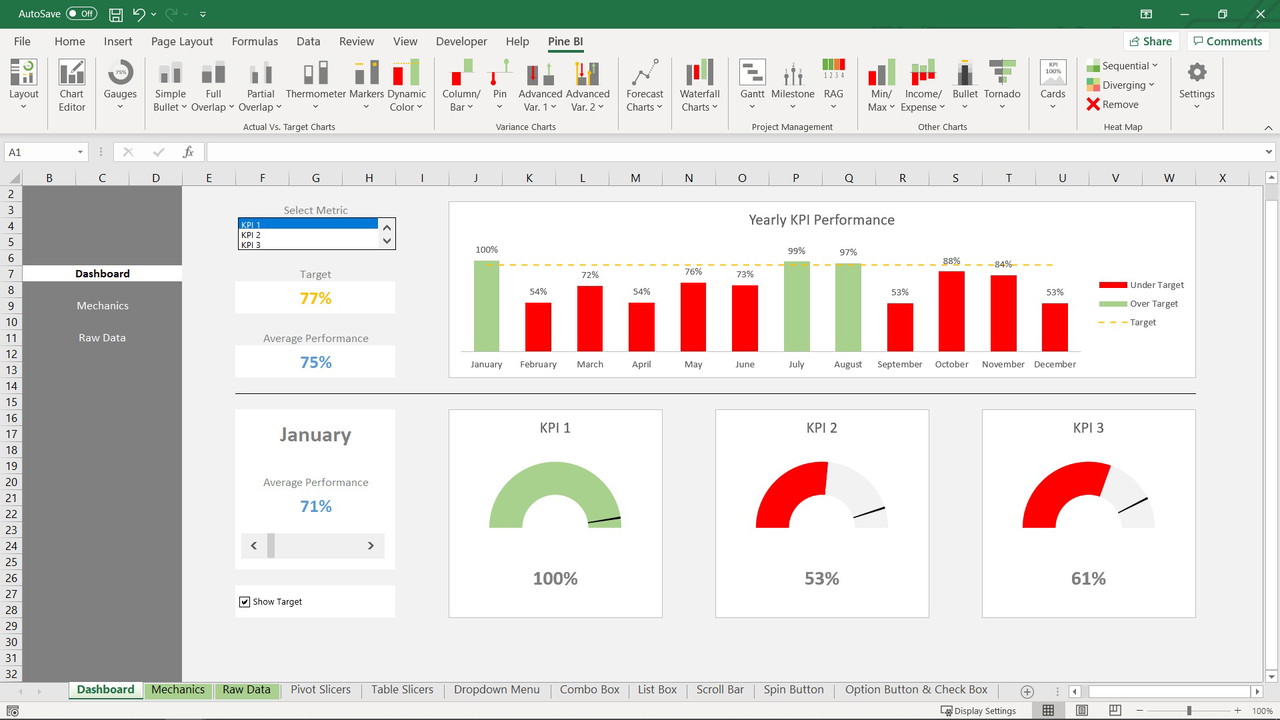Uncheck the Show Target checkbox
Image resolution: width=1280 pixels, height=720 pixels.
245,602
